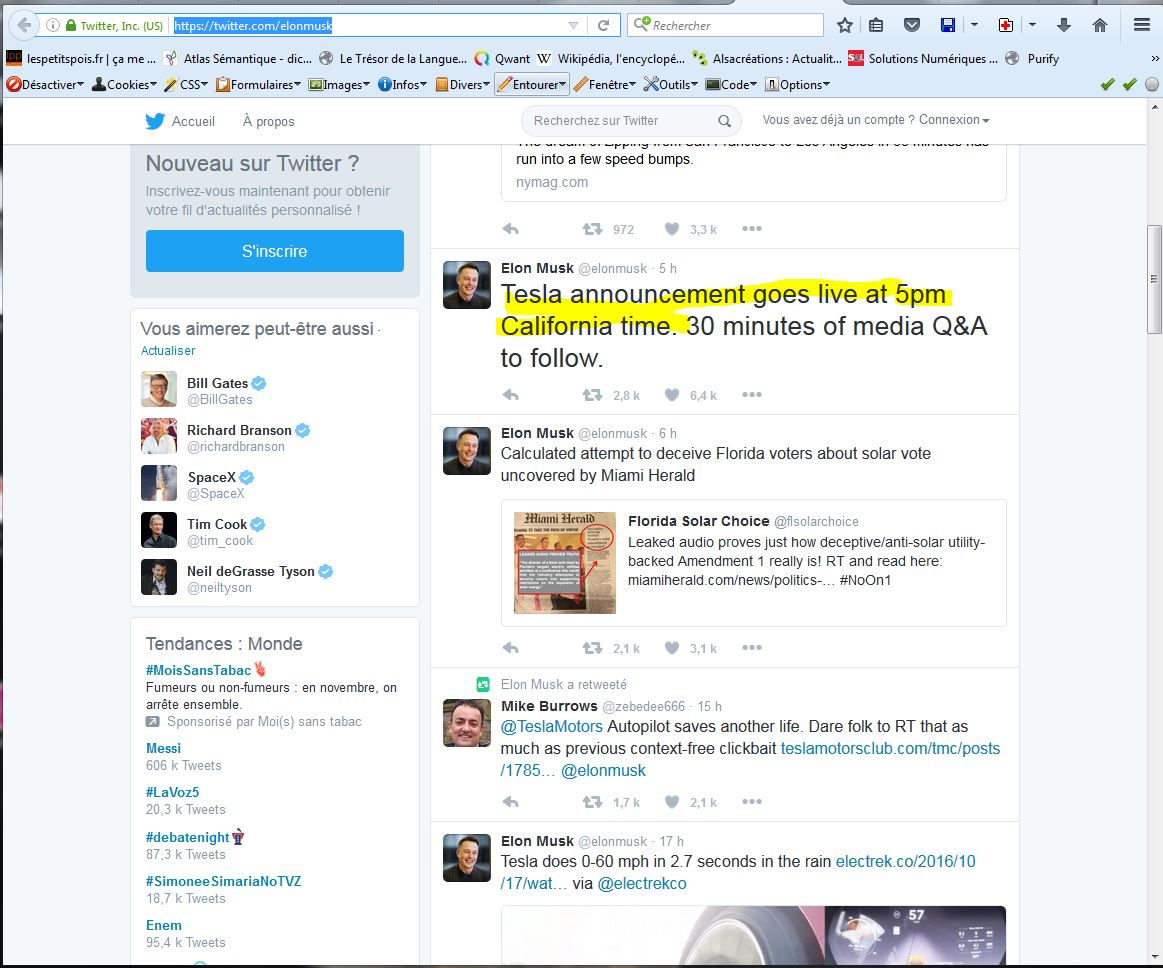
Task: Like the Florida solar vote tweet
Action: (x=671, y=648)
